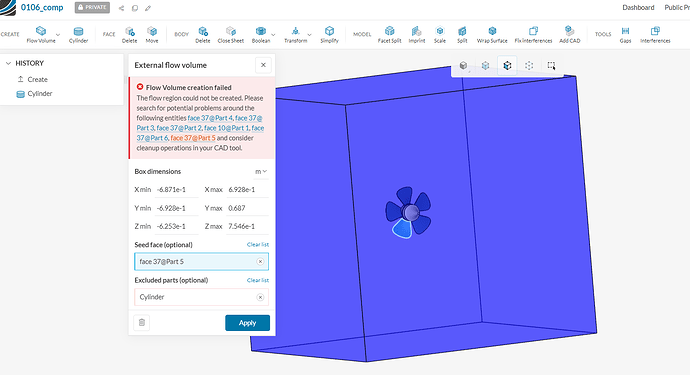Viewport: 690px width, 375px height.
Task: Click the propeller hub in the viewer
Action: coord(411,213)
